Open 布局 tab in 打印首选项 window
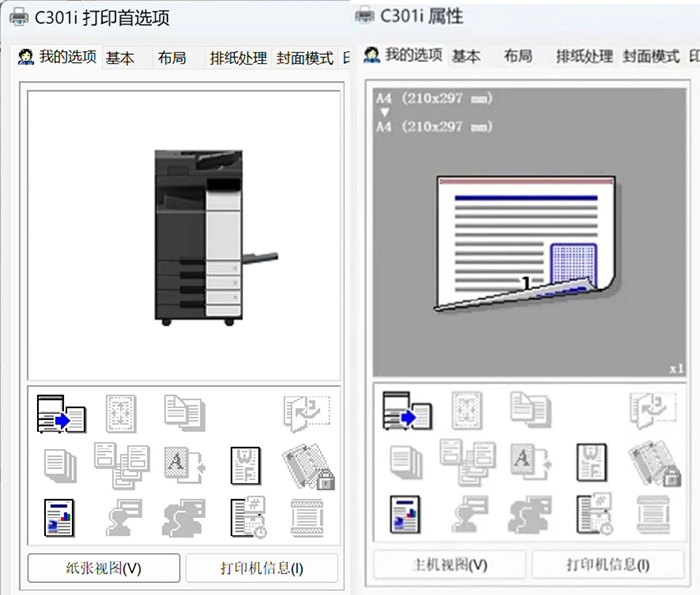700x595 pixels. point(172,58)
